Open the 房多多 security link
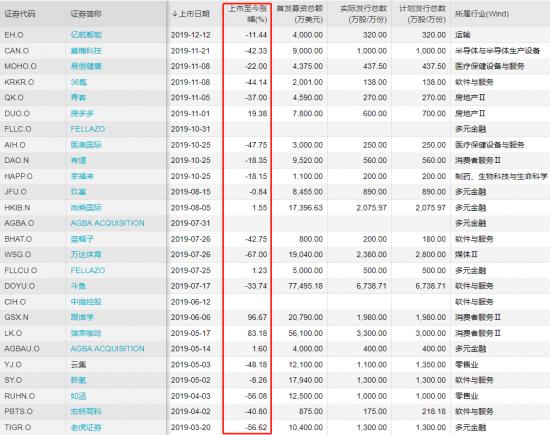The height and width of the screenshot is (435, 550). (x=82, y=113)
